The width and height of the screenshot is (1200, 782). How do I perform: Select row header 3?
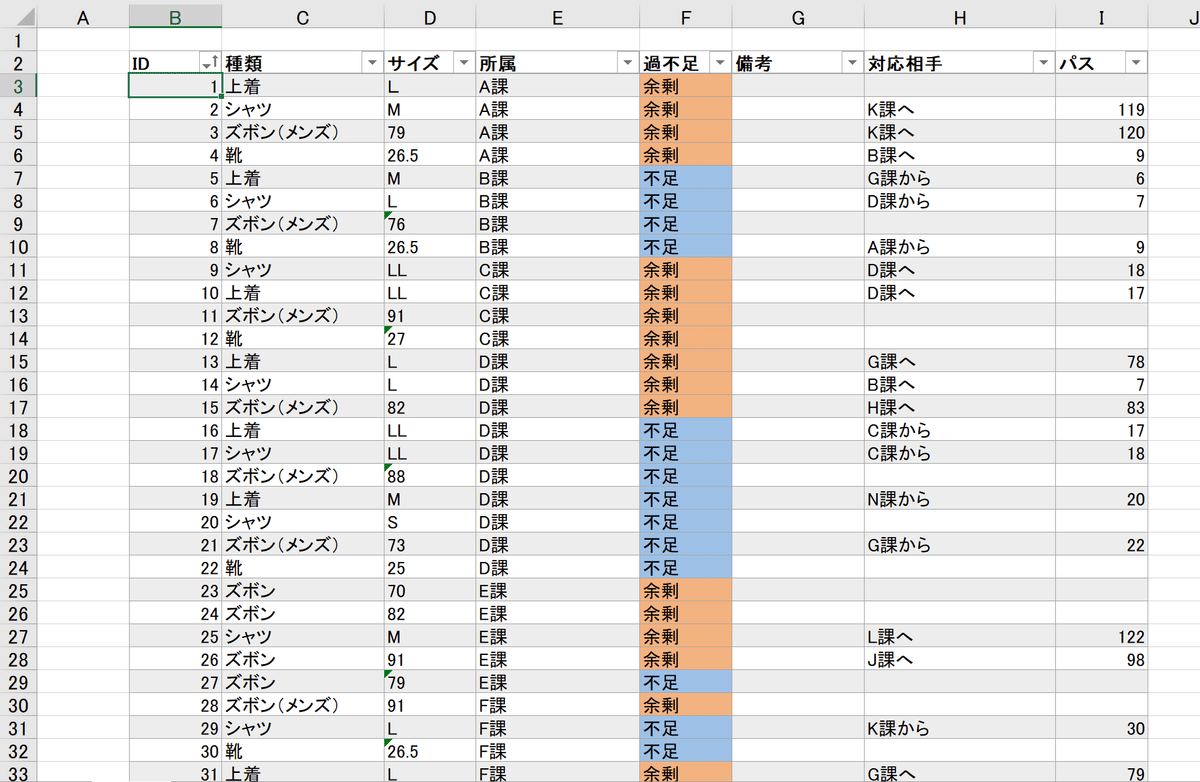pyautogui.click(x=18, y=86)
